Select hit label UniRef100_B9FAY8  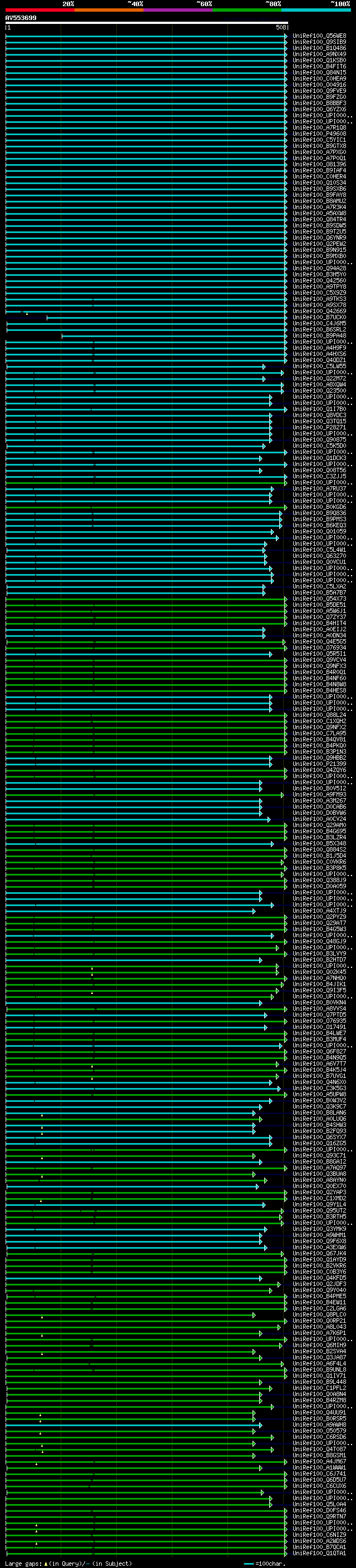click(319, 195)
